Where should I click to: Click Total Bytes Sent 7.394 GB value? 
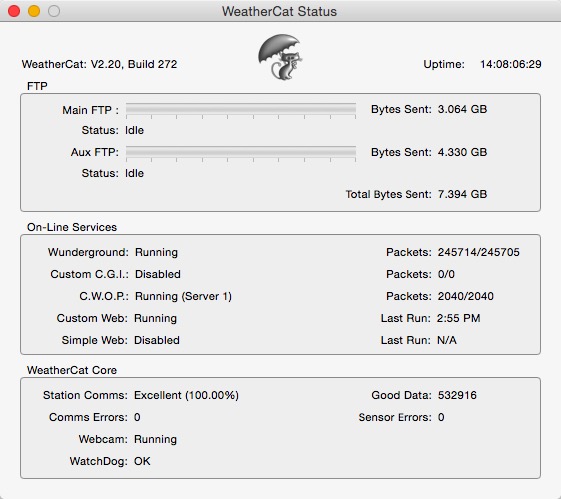[x=462, y=194]
